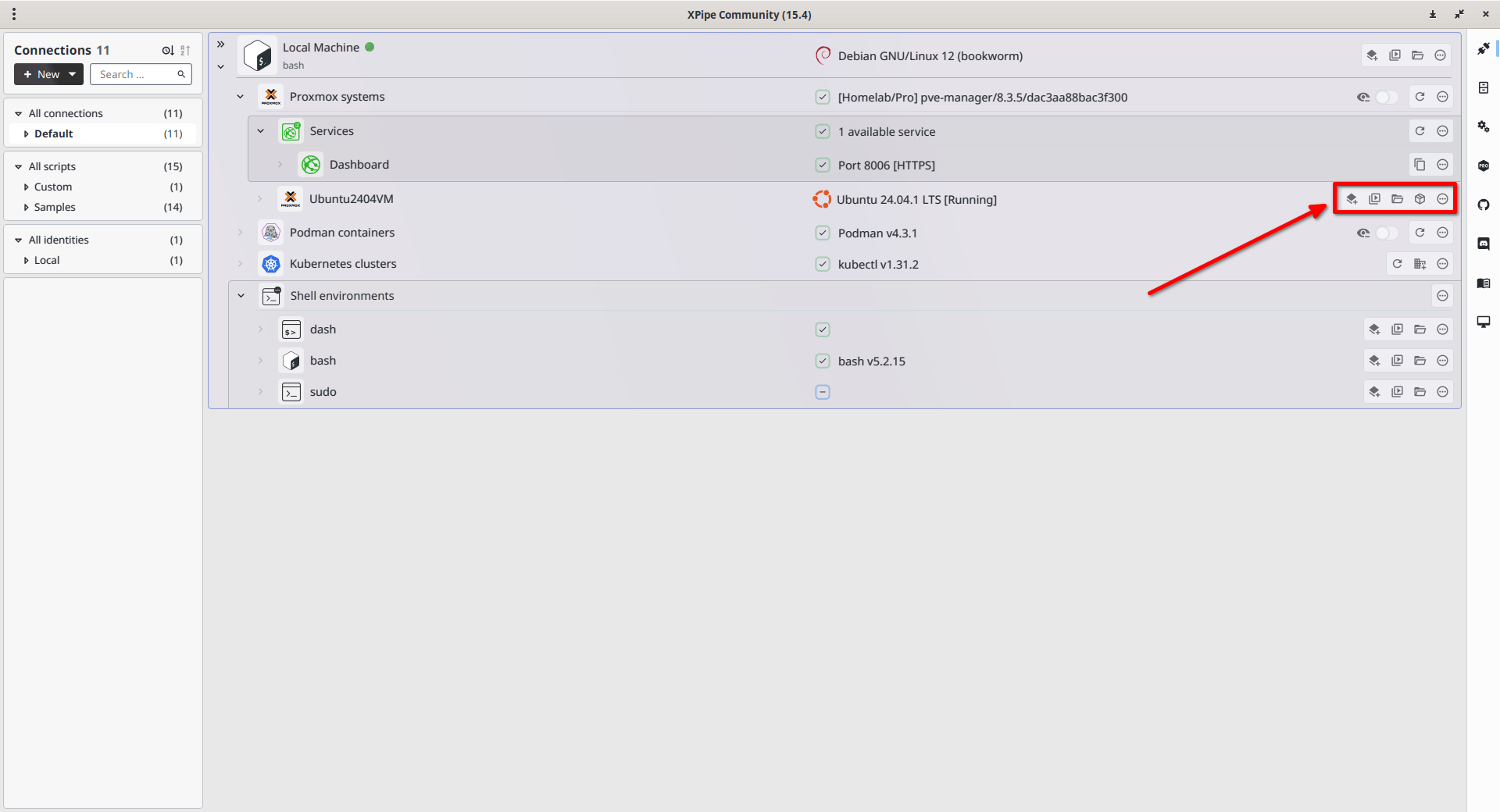
Task: Expand the Ubuntu2404VM entry
Action: (260, 199)
